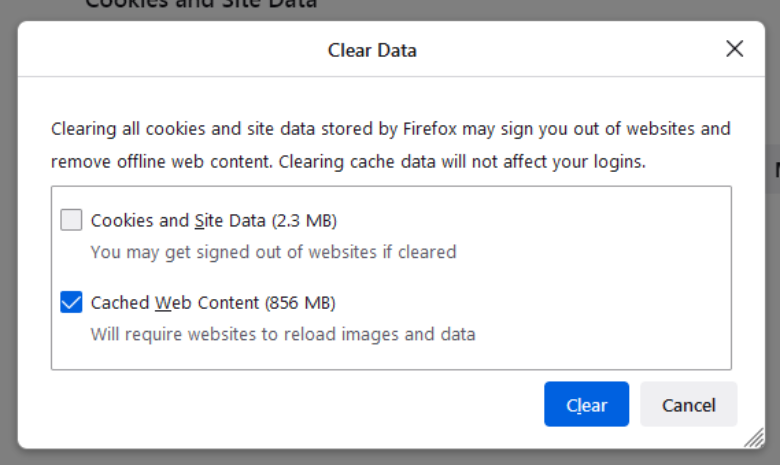Image resolution: width=780 pixels, height=466 pixels.
Task: Close the Clear Data dialog with X
Action: pos(734,49)
